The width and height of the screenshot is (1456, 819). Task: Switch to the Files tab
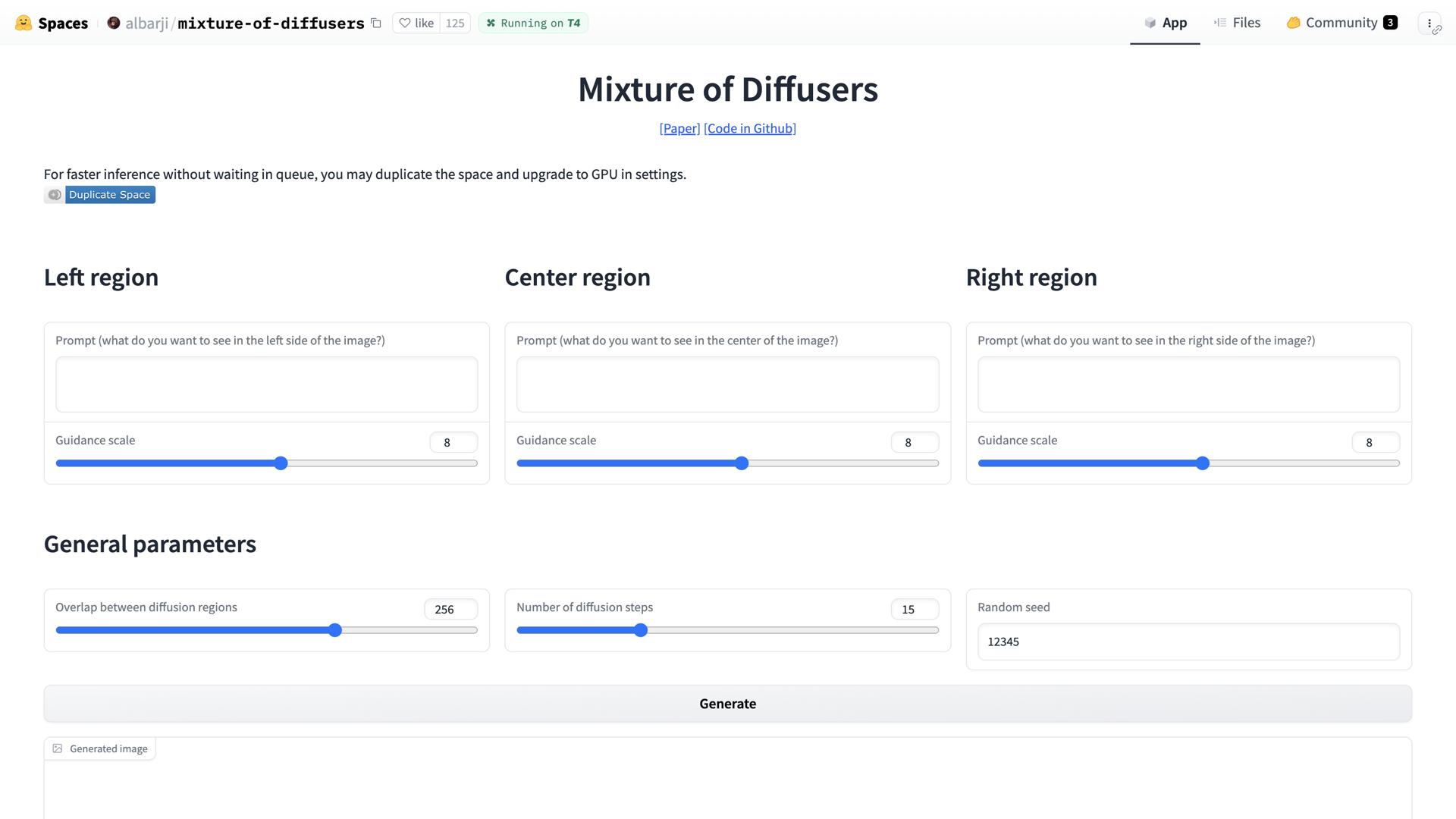(1237, 23)
